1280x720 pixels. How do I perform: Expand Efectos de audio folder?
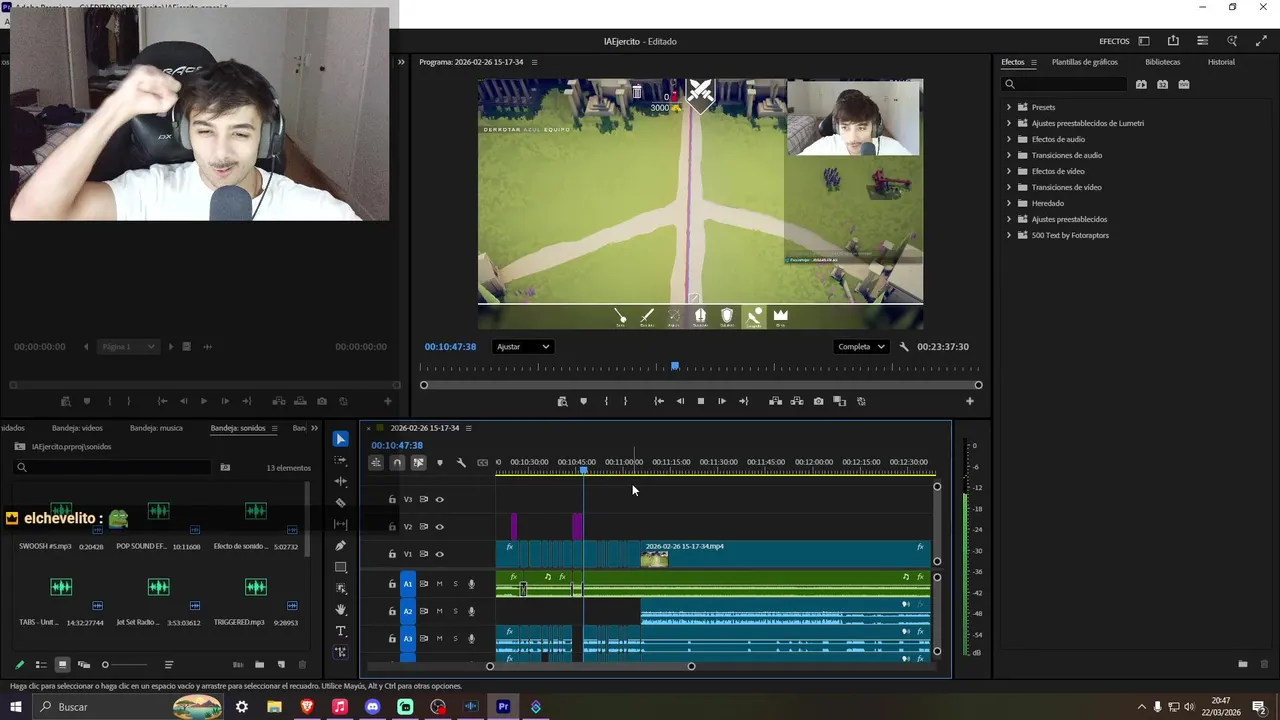[1009, 139]
